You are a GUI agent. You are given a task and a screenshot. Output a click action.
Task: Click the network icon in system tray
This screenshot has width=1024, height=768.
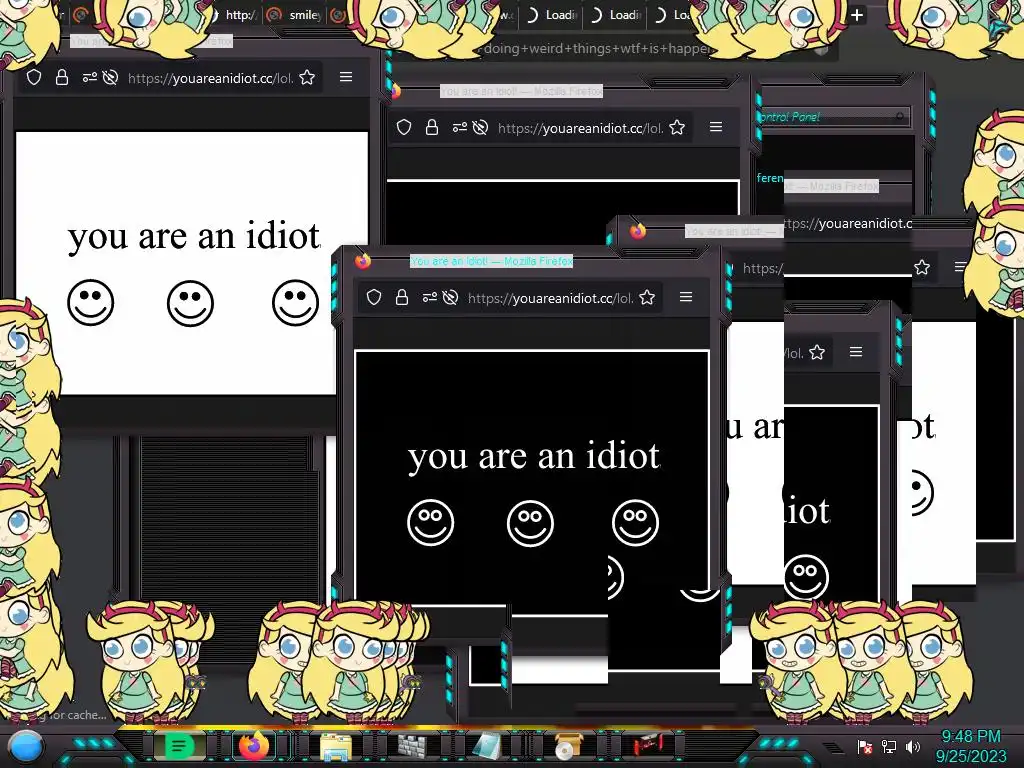[x=889, y=746]
